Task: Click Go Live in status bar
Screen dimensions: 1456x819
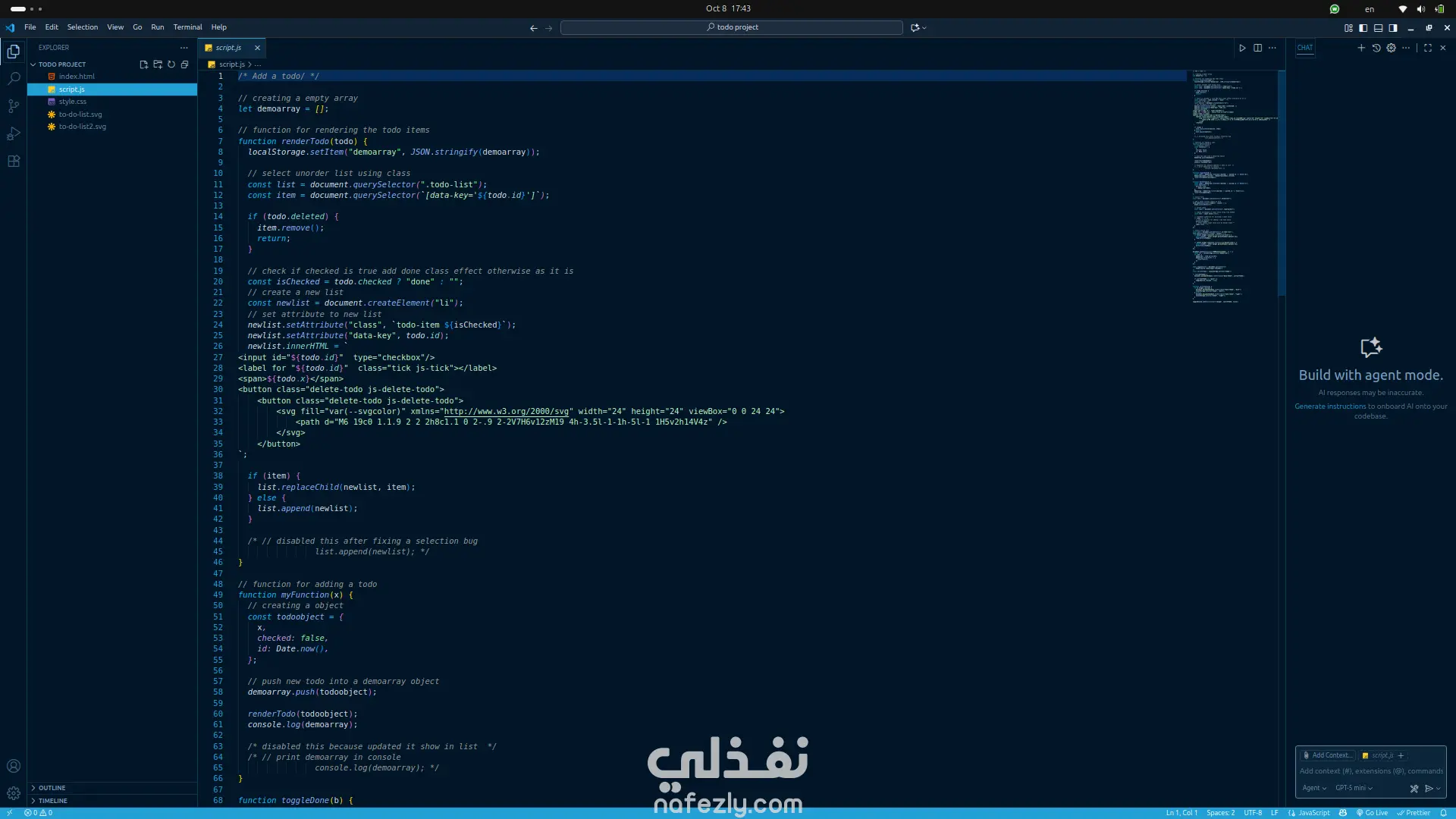Action: point(1373,813)
